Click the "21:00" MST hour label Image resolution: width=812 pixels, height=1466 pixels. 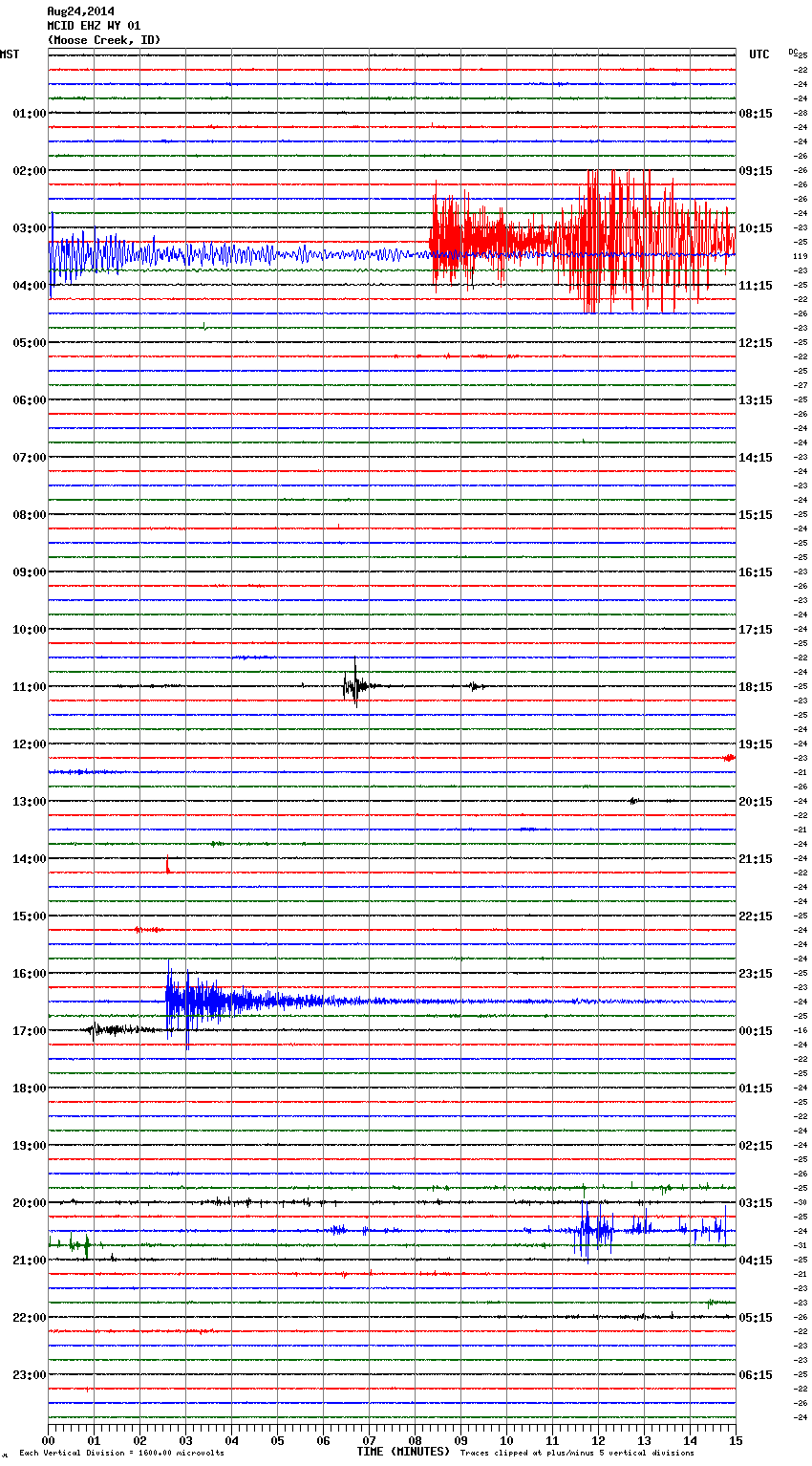point(30,1260)
